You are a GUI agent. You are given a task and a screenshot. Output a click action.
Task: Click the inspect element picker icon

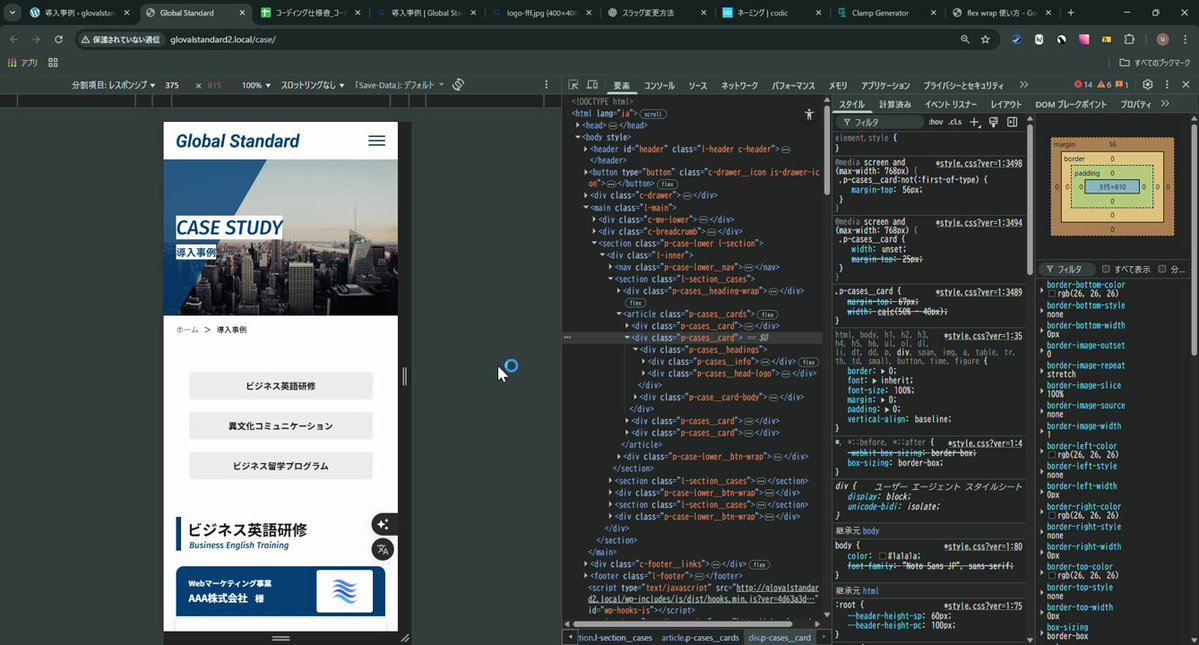coord(573,85)
